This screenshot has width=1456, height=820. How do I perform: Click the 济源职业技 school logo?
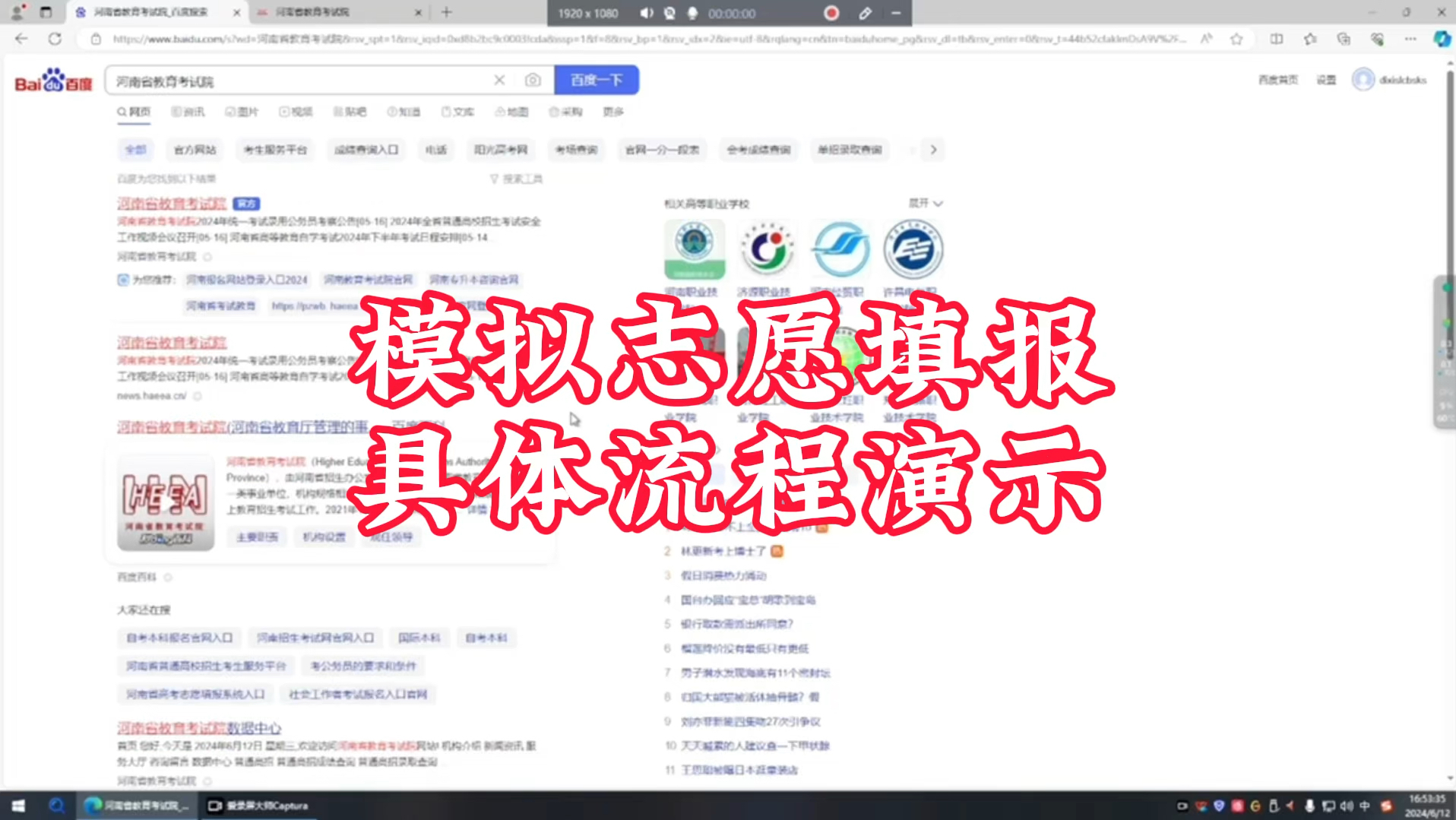point(768,249)
